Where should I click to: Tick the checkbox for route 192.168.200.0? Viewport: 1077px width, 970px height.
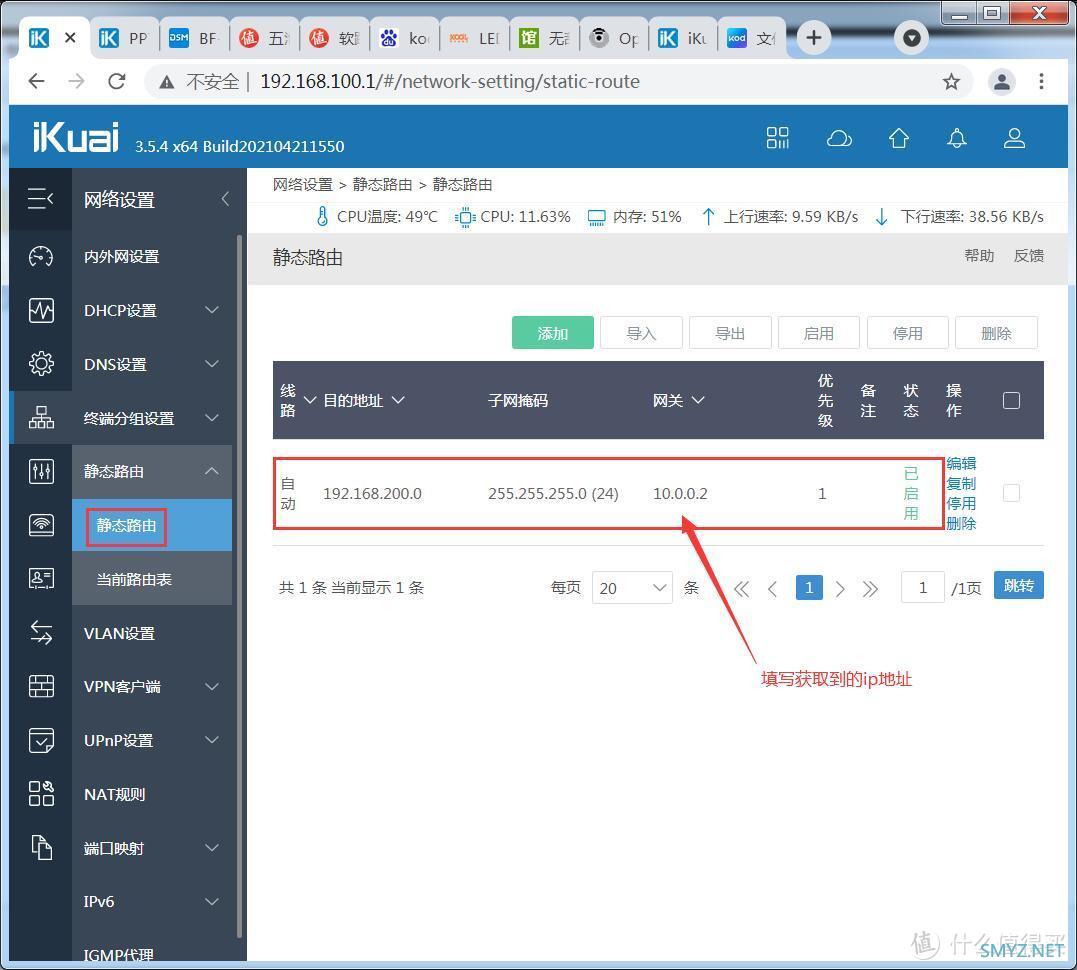point(1011,493)
